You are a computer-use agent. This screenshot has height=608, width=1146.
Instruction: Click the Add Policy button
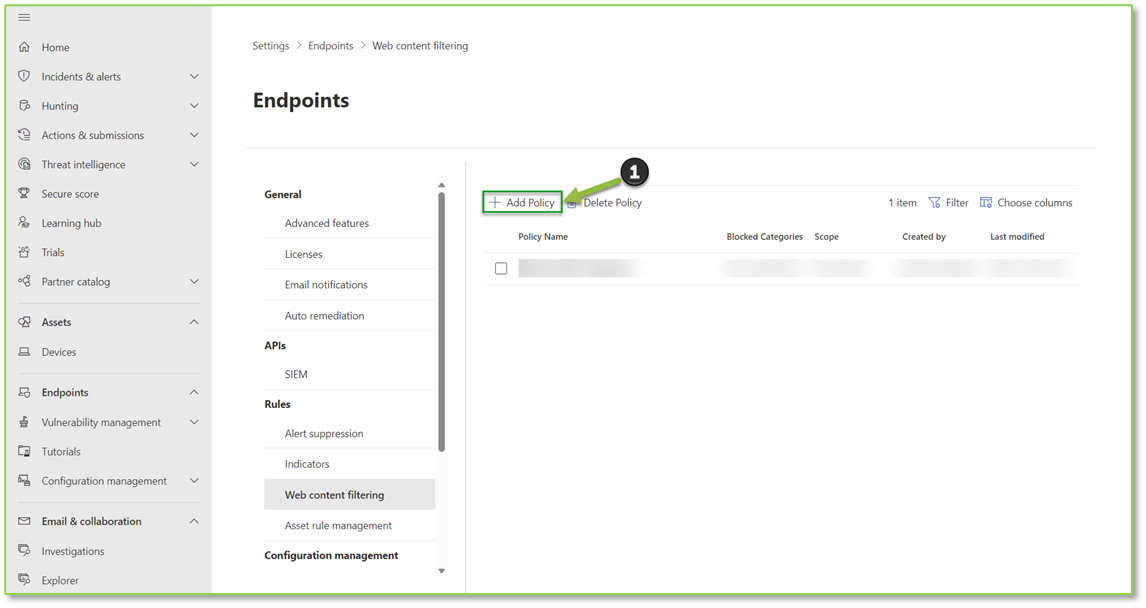[521, 202]
